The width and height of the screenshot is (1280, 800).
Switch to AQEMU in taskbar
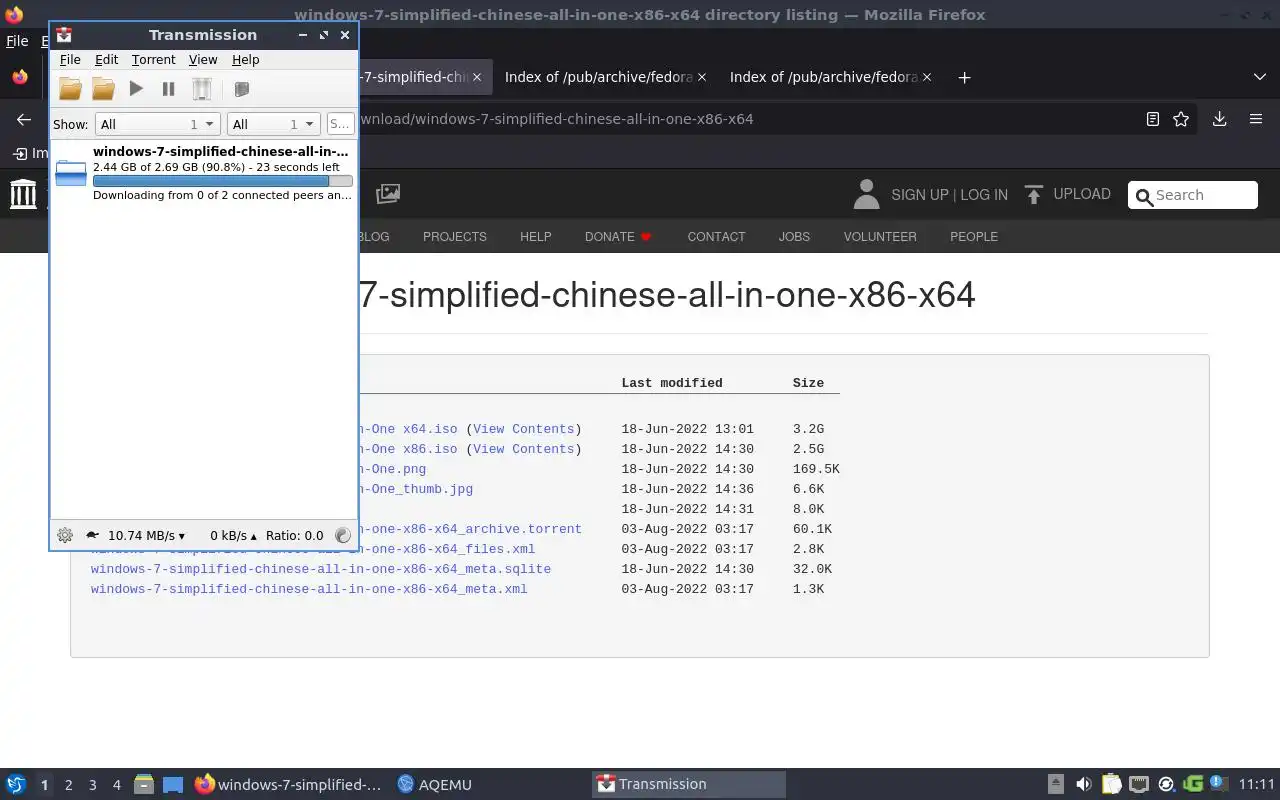click(x=434, y=785)
